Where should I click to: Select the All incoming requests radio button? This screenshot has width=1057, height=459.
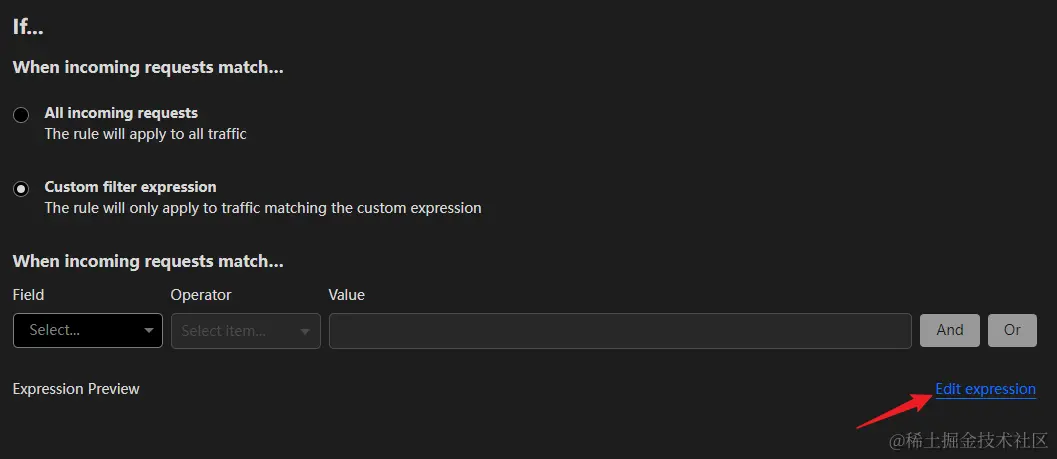[x=21, y=115]
